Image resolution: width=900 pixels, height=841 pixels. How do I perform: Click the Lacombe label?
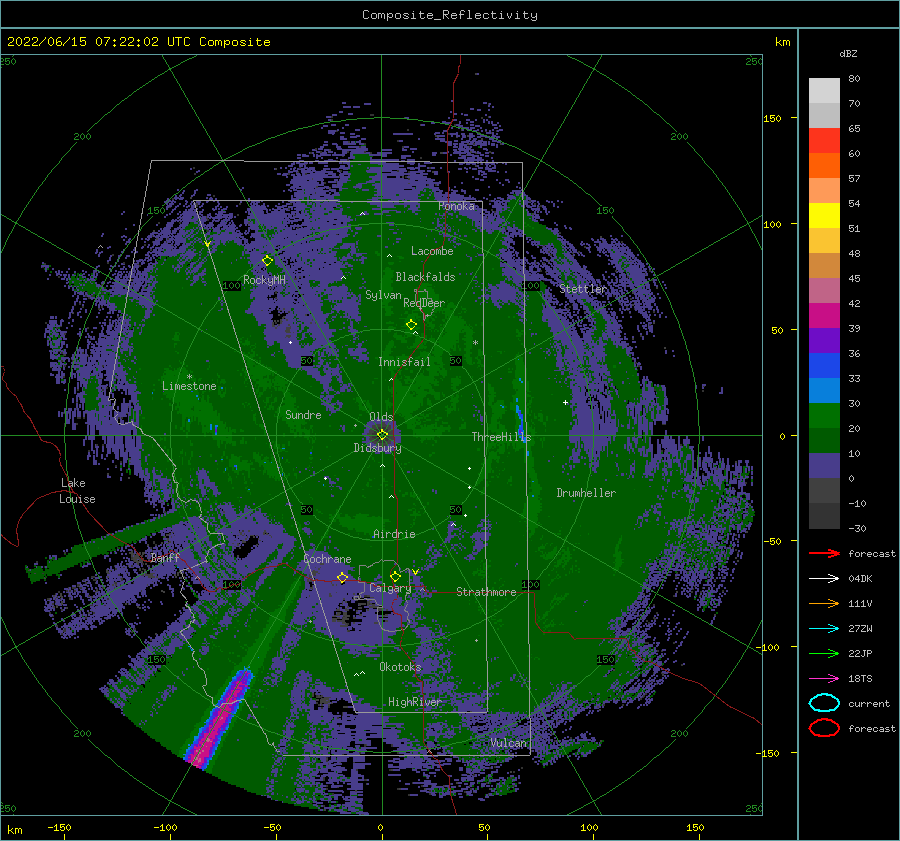[x=432, y=251]
